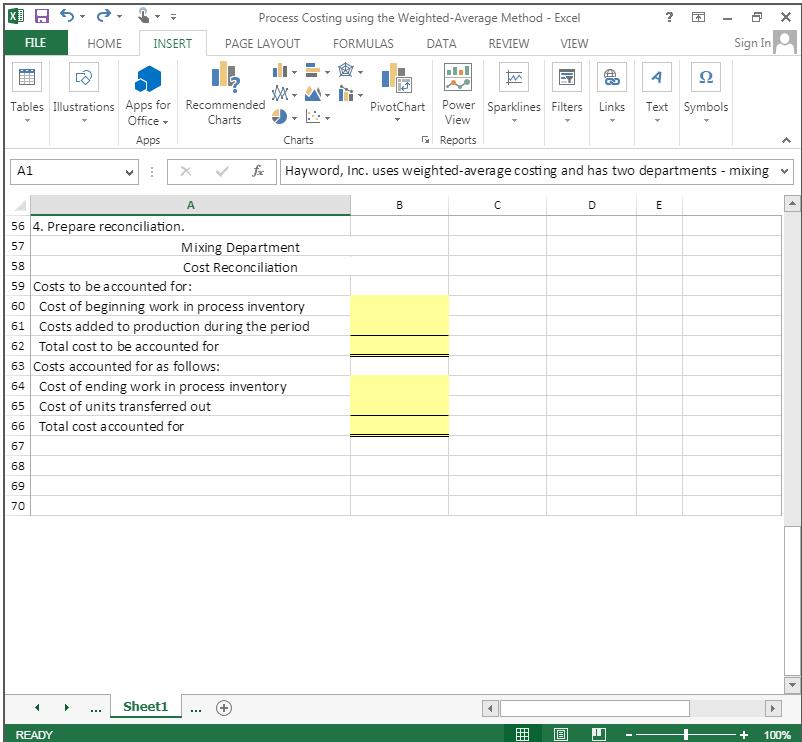Expand the Name Box dropdown
Viewport: 802px width, 742px height.
(129, 172)
